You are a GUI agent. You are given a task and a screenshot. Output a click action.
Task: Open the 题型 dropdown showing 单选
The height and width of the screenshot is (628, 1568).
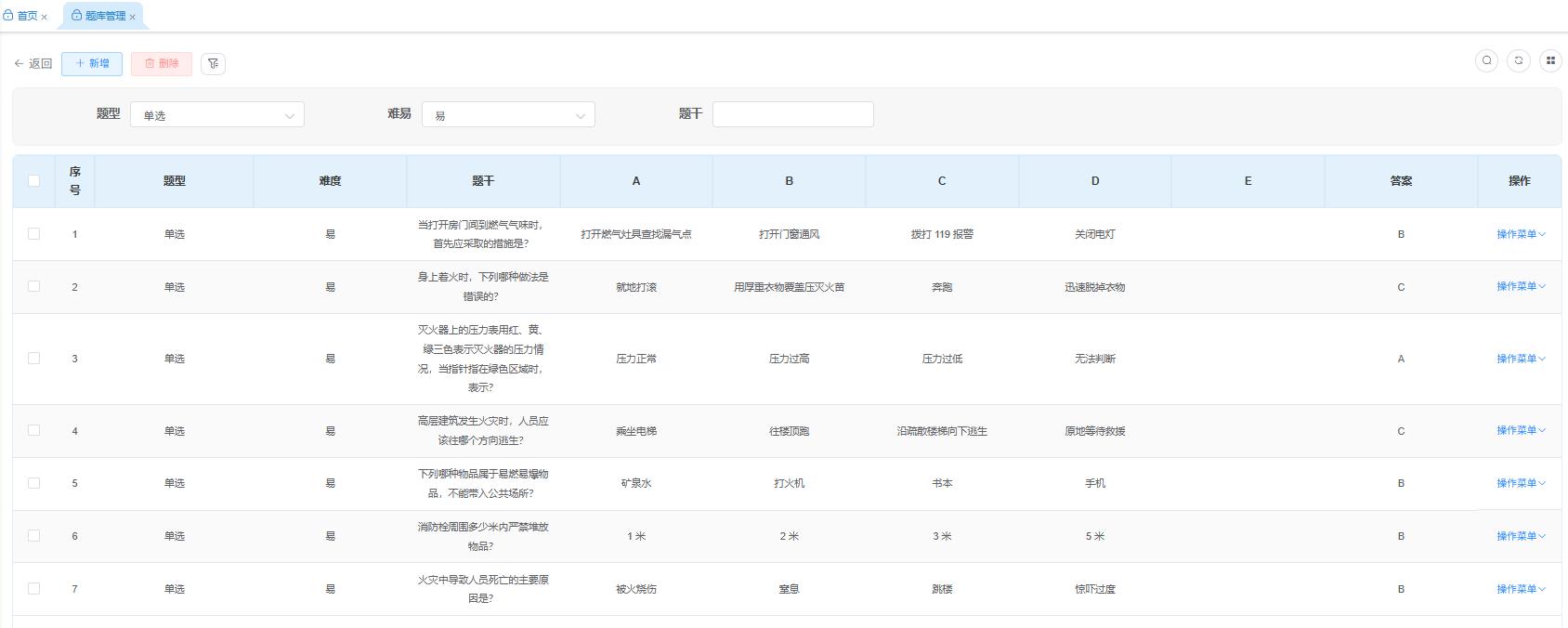pos(217,114)
